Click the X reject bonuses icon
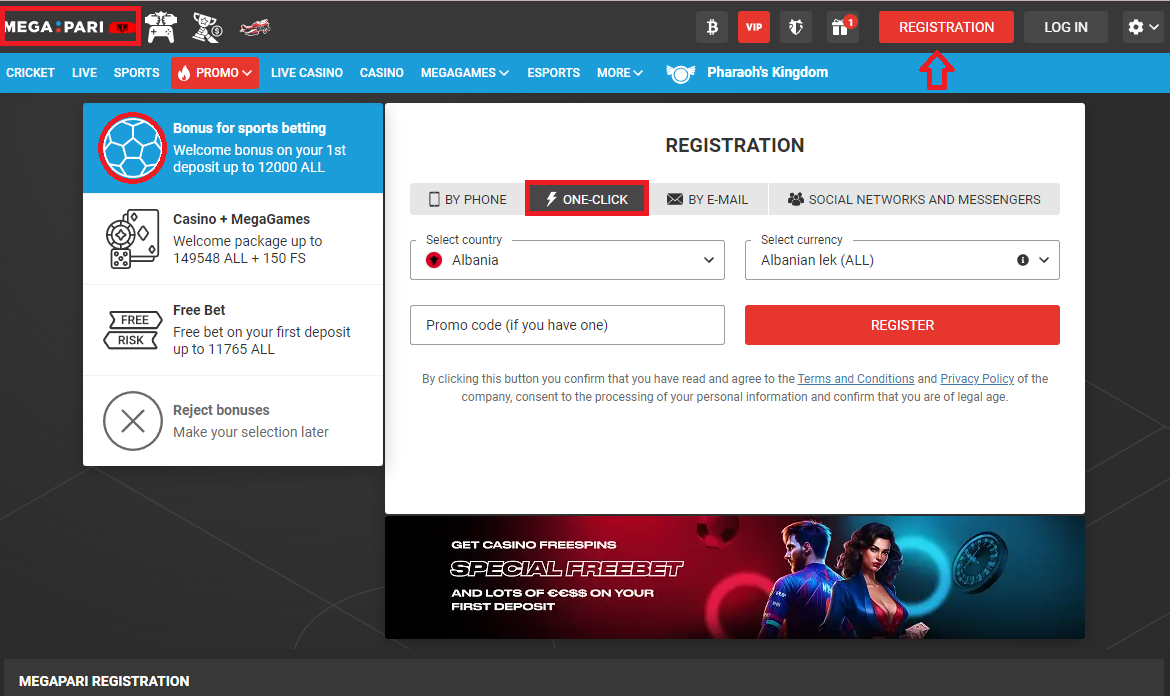The width and height of the screenshot is (1170, 696). pyautogui.click(x=133, y=421)
